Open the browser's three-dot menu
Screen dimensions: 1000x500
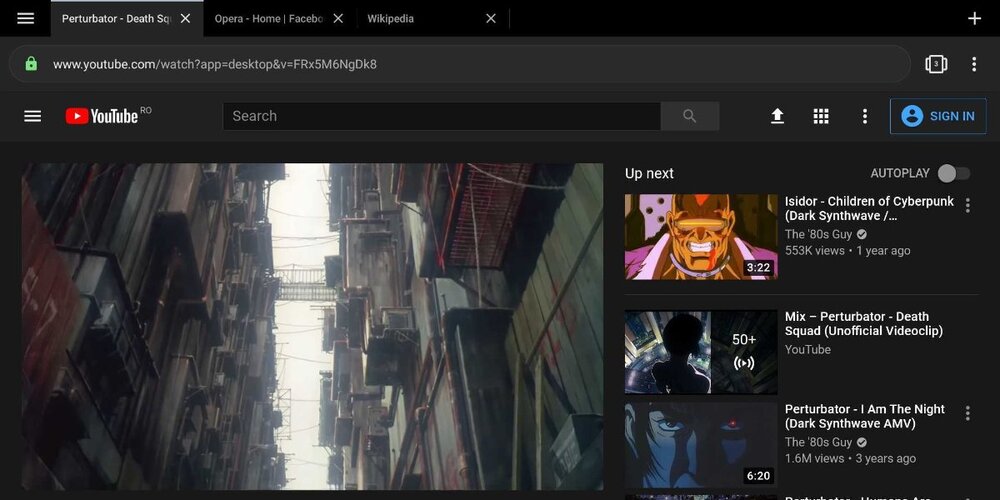tap(974, 64)
